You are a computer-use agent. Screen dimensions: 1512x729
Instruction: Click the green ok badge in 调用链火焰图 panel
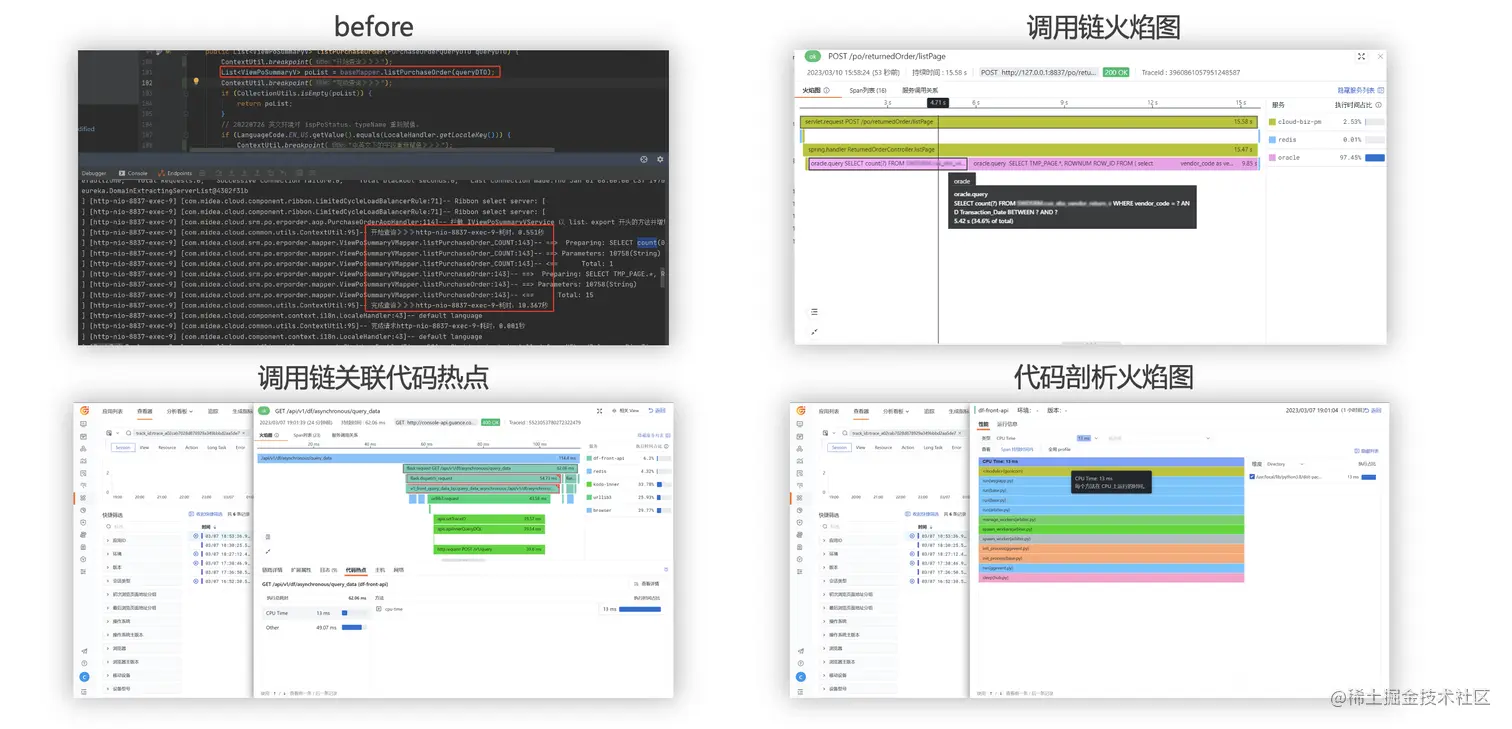point(812,56)
